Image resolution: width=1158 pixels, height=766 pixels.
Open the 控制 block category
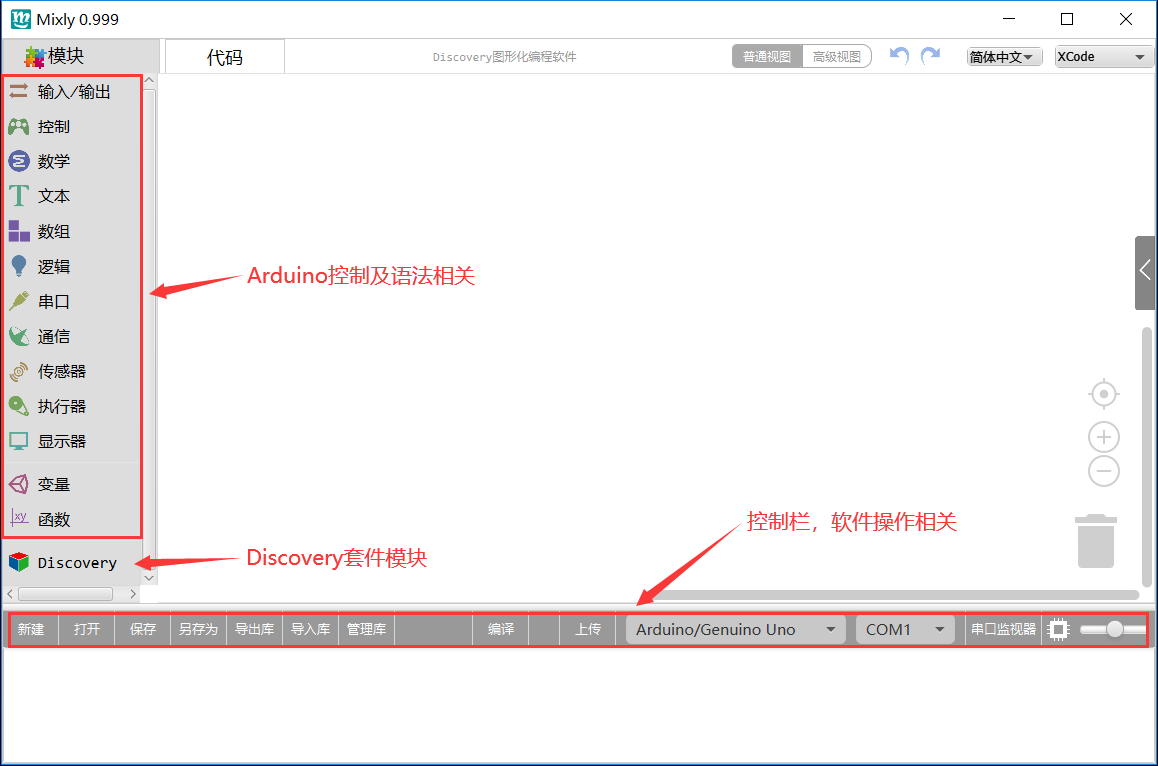(72, 126)
